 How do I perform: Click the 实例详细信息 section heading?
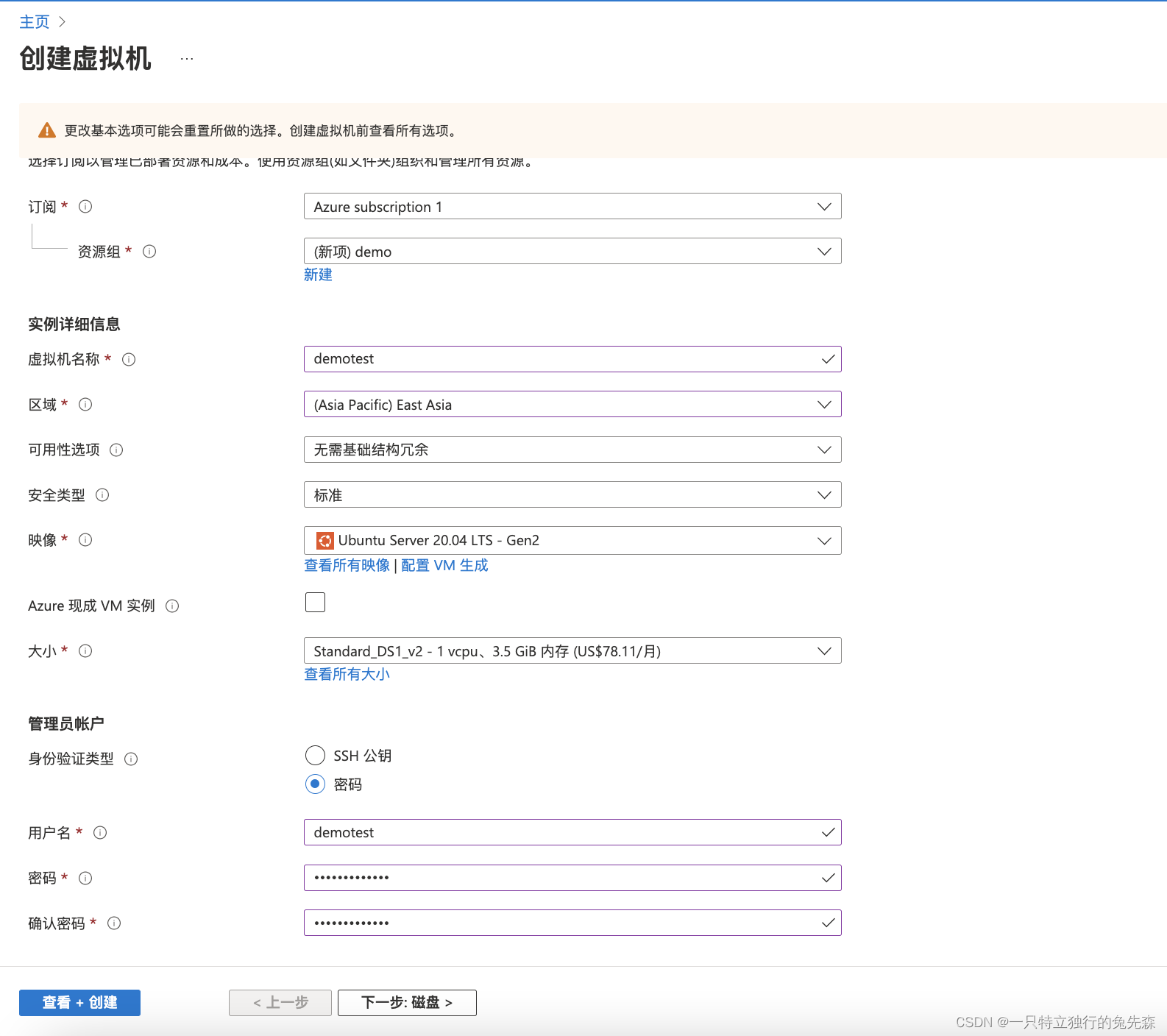pyautogui.click(x=74, y=324)
